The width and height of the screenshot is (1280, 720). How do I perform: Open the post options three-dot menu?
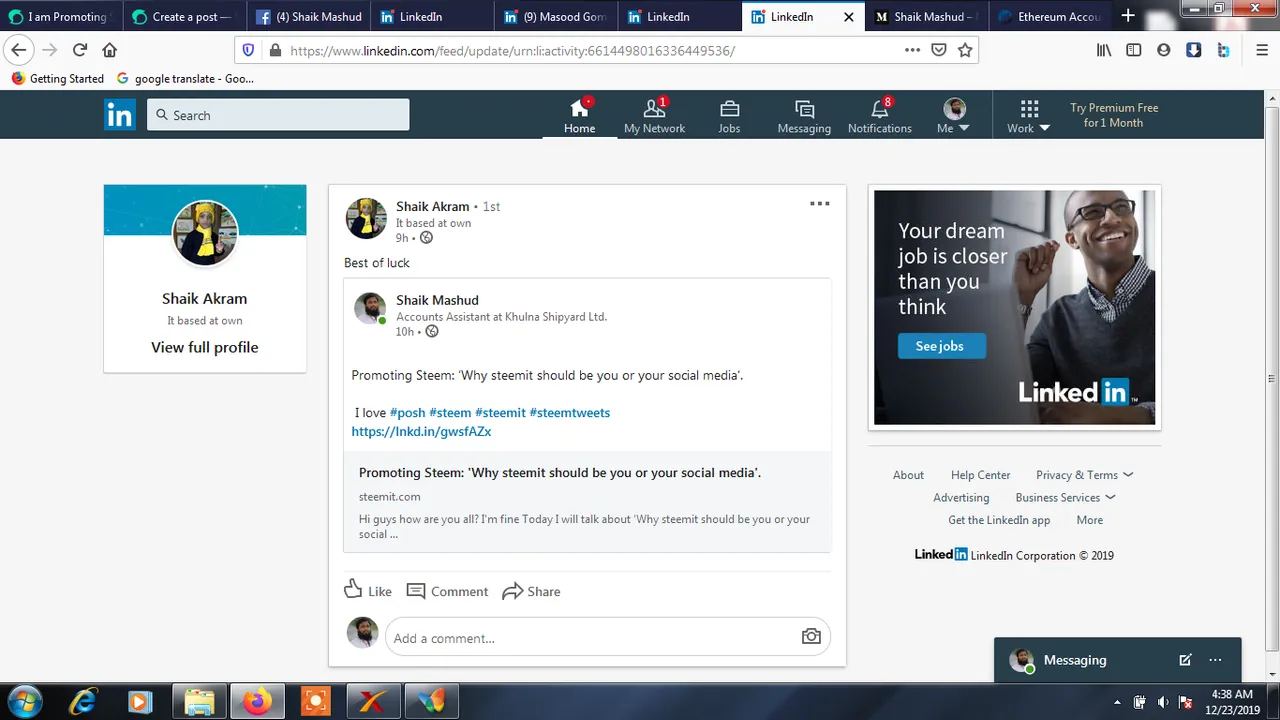(x=820, y=204)
